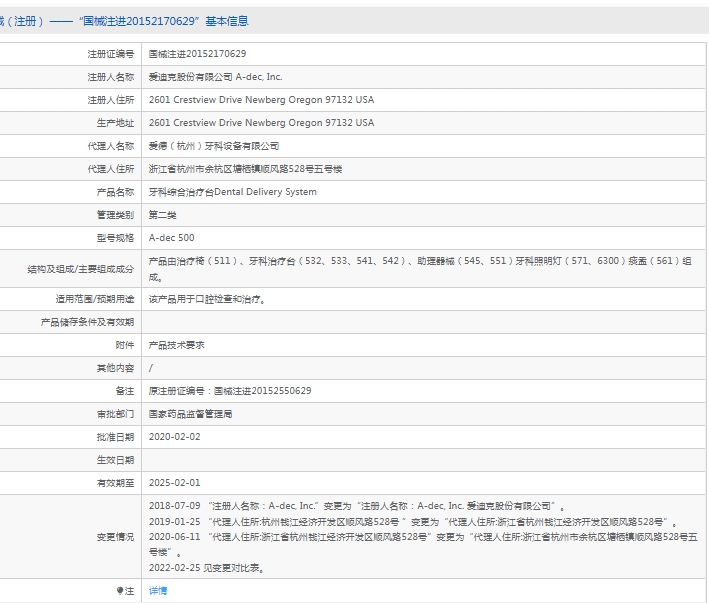Click the 生产地址 address value
The height and width of the screenshot is (603, 709).
(261, 123)
